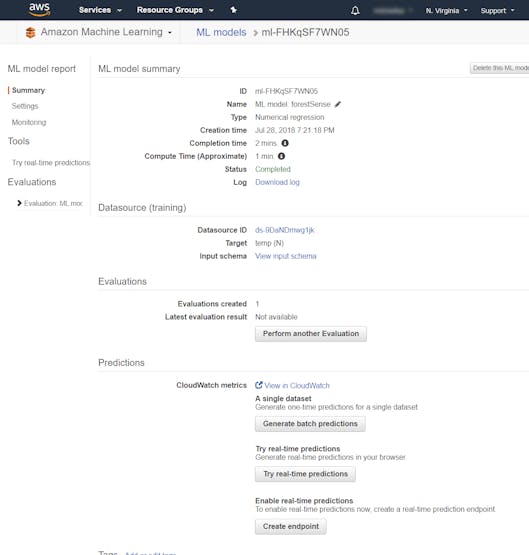Edit the model name with pencil icon

(338, 104)
